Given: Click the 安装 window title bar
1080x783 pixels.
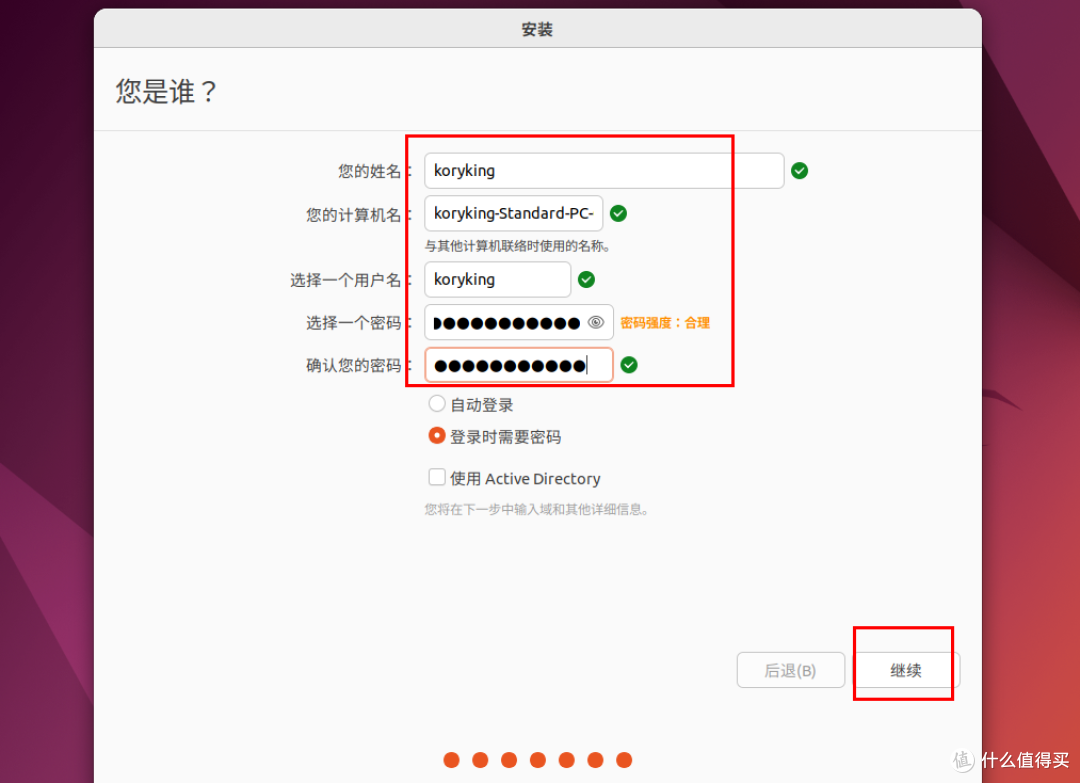Looking at the screenshot, I should tap(538, 29).
